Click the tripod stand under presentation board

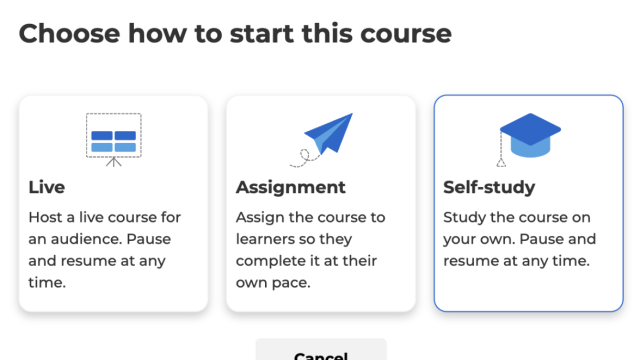point(113,162)
